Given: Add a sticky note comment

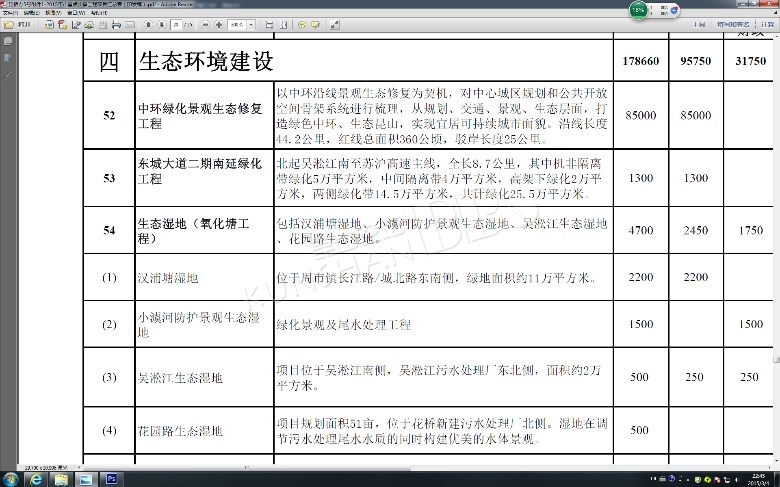Looking at the screenshot, I should (x=301, y=24).
